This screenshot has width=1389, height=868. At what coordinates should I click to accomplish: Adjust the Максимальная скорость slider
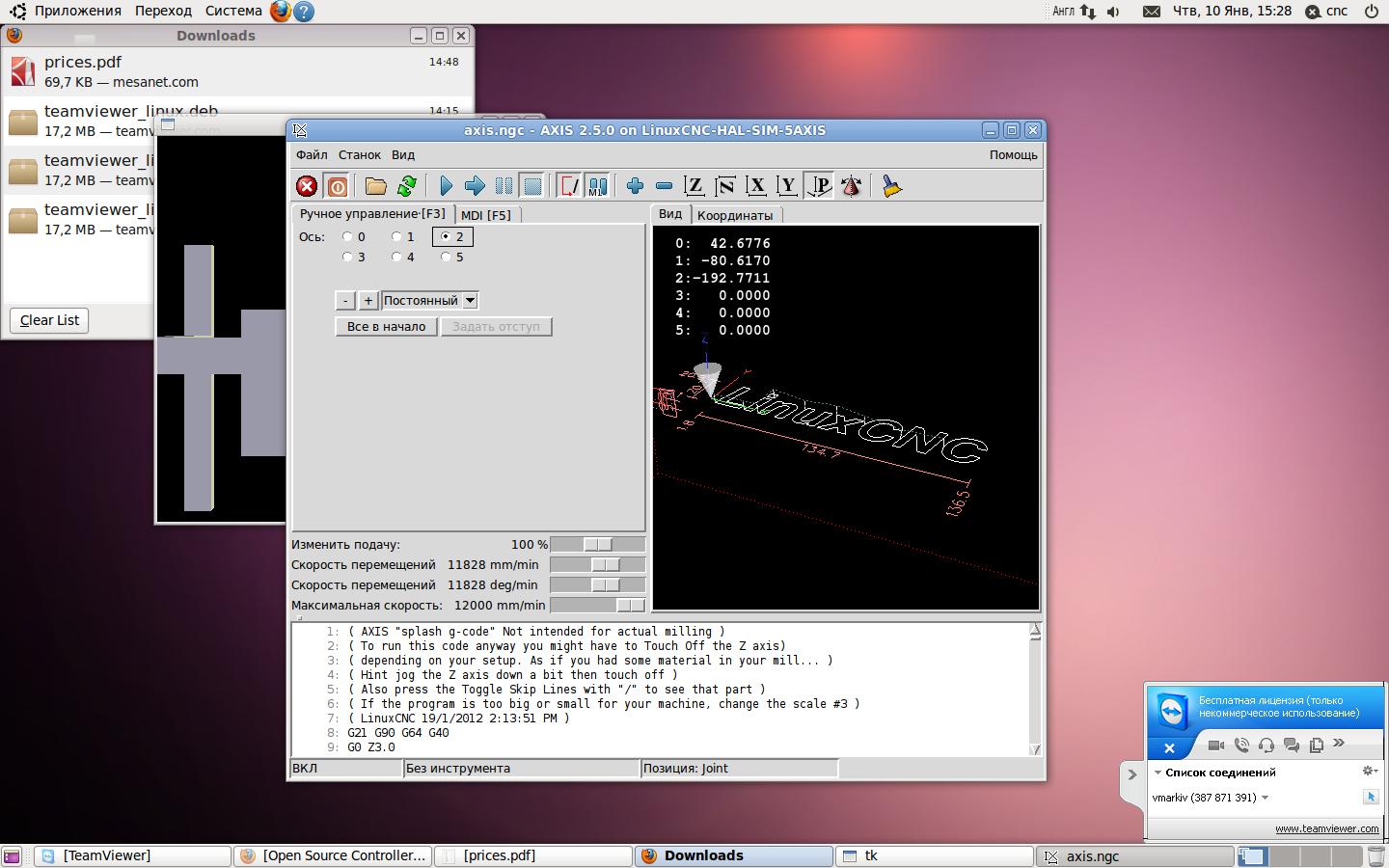click(x=629, y=606)
